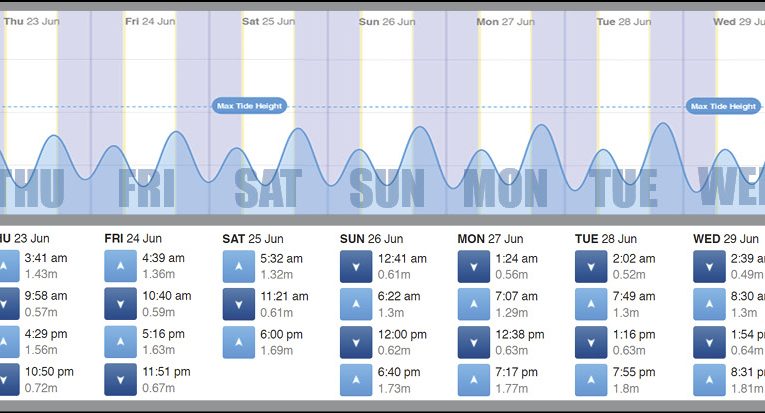765x413 pixels.
Task: Click the high tide icon beside Thursday 3:41 am
Action: tap(3, 265)
